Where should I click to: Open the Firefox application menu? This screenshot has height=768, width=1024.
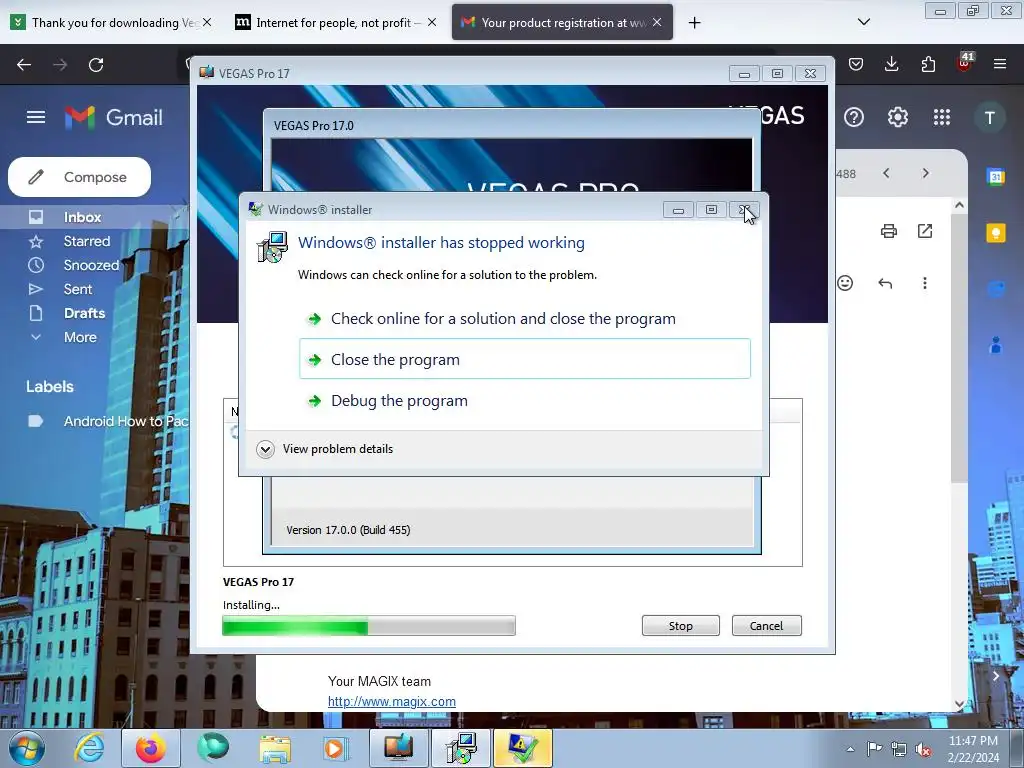coord(1000,64)
